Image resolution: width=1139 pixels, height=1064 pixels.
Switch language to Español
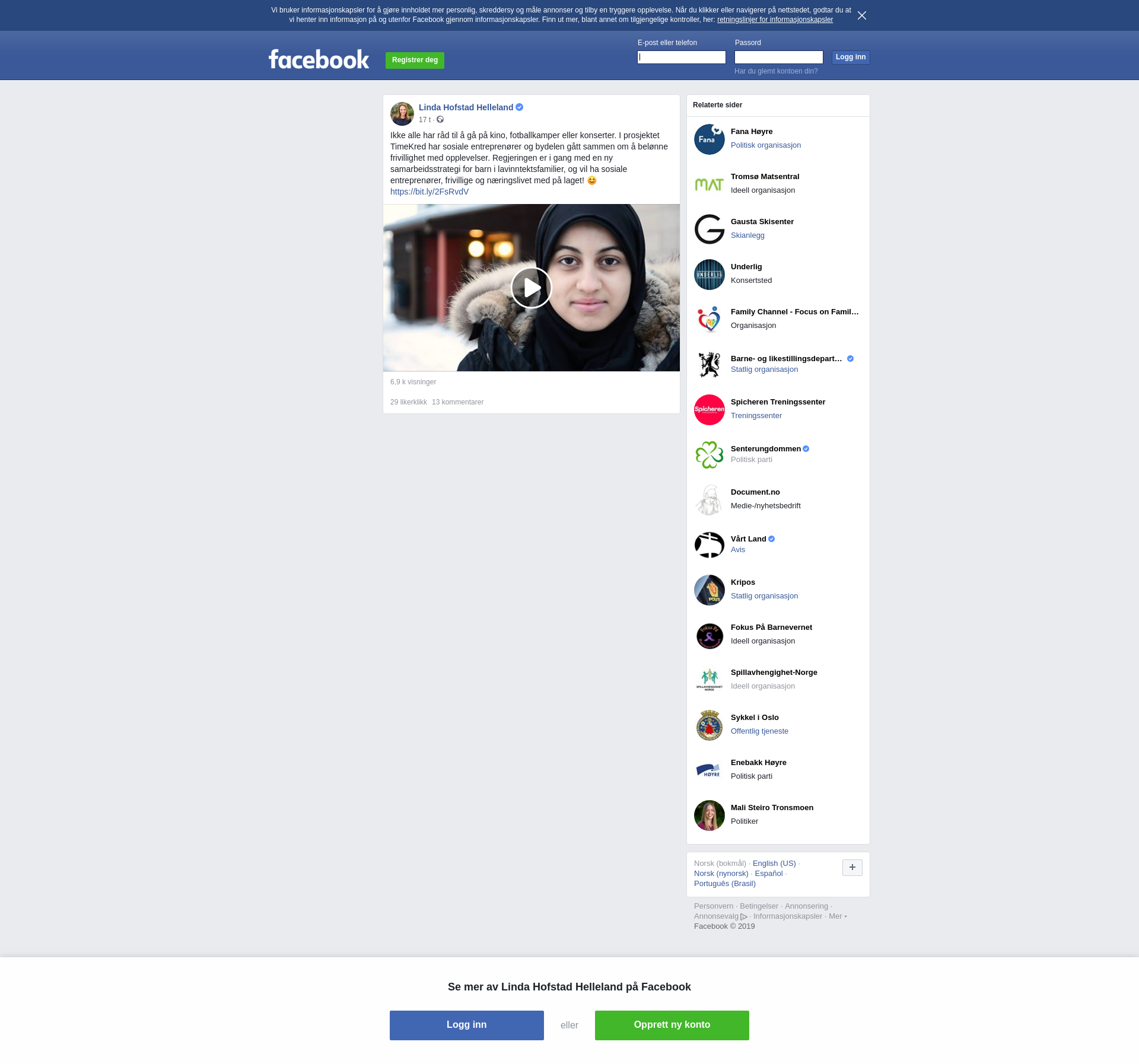(769, 874)
